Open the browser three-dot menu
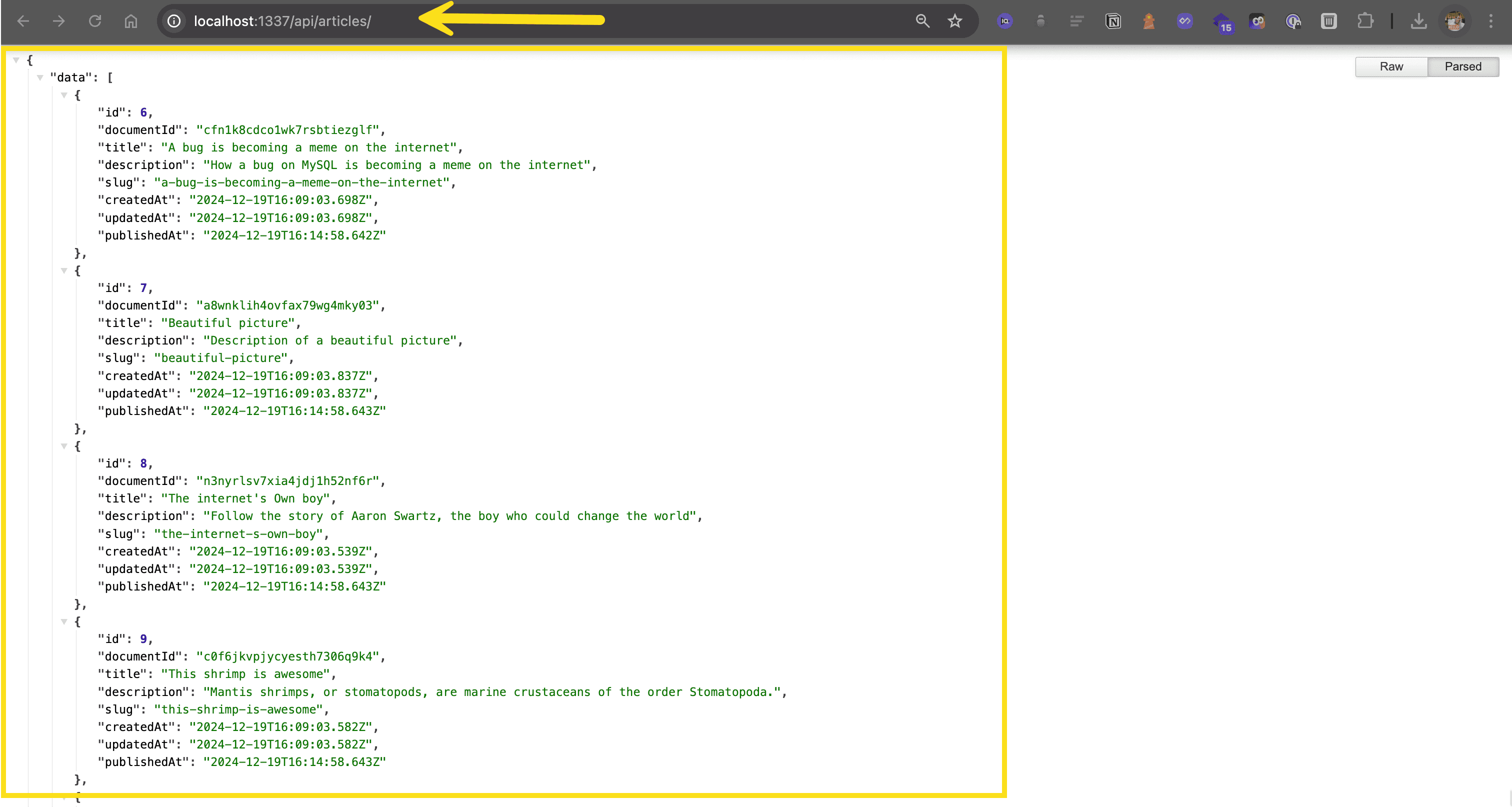The width and height of the screenshot is (1512, 807). pyautogui.click(x=1491, y=21)
